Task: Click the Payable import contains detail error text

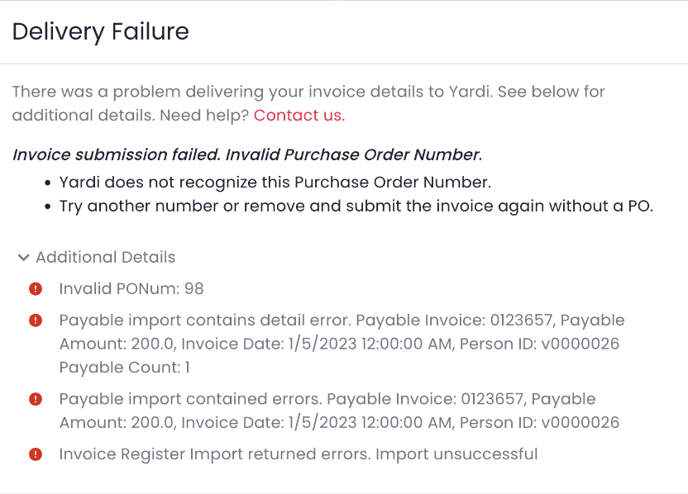Action: 342,344
